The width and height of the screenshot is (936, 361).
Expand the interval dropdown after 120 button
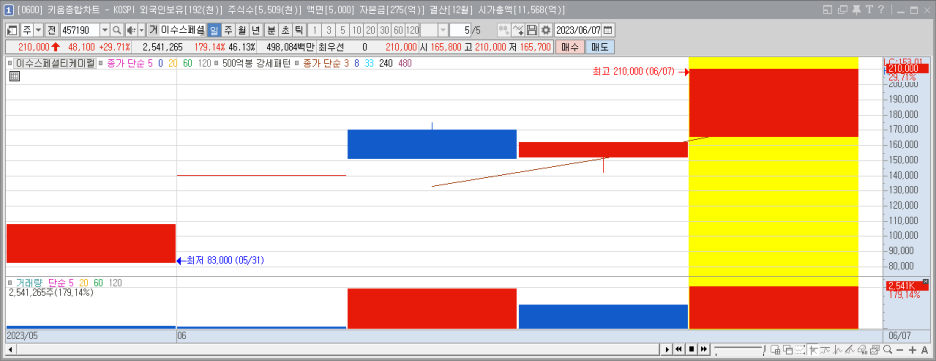click(x=443, y=30)
